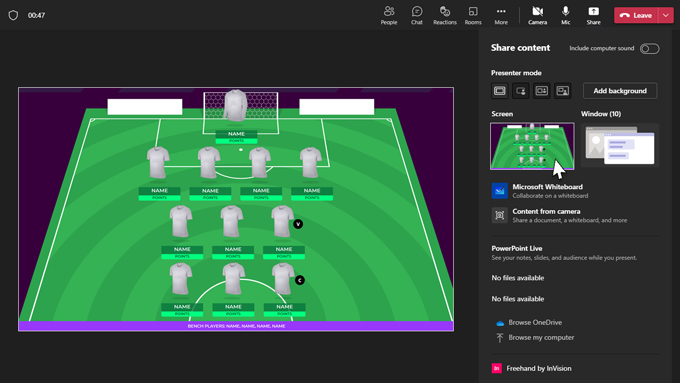Screen dimensions: 680x383
Task: Browse OneDrive for files
Action: click(x=535, y=322)
